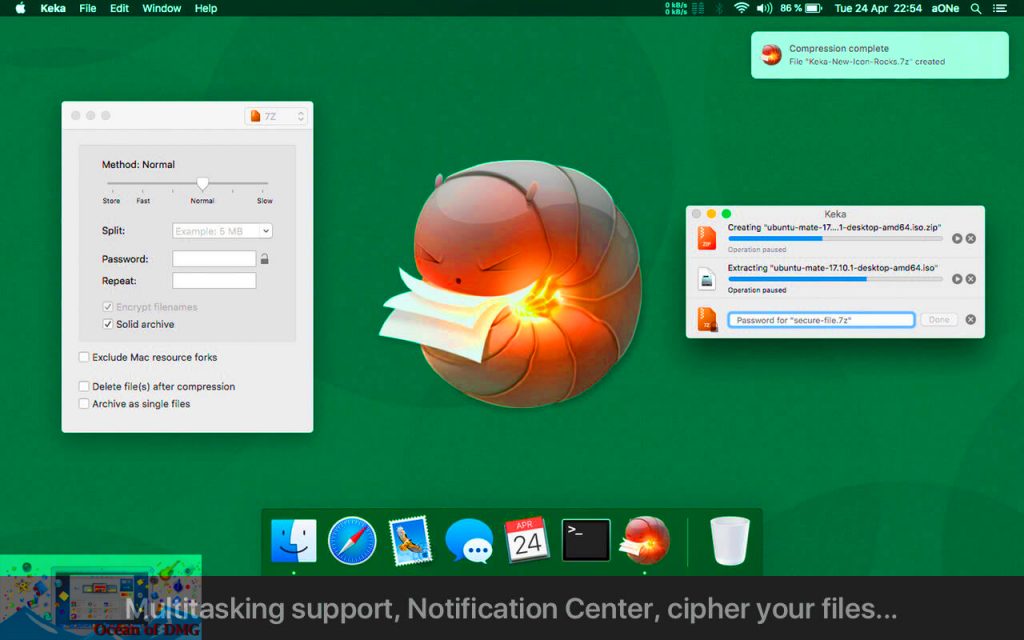1024x640 pixels.
Task: Open Messages app in the dock
Action: pyautogui.click(x=469, y=541)
